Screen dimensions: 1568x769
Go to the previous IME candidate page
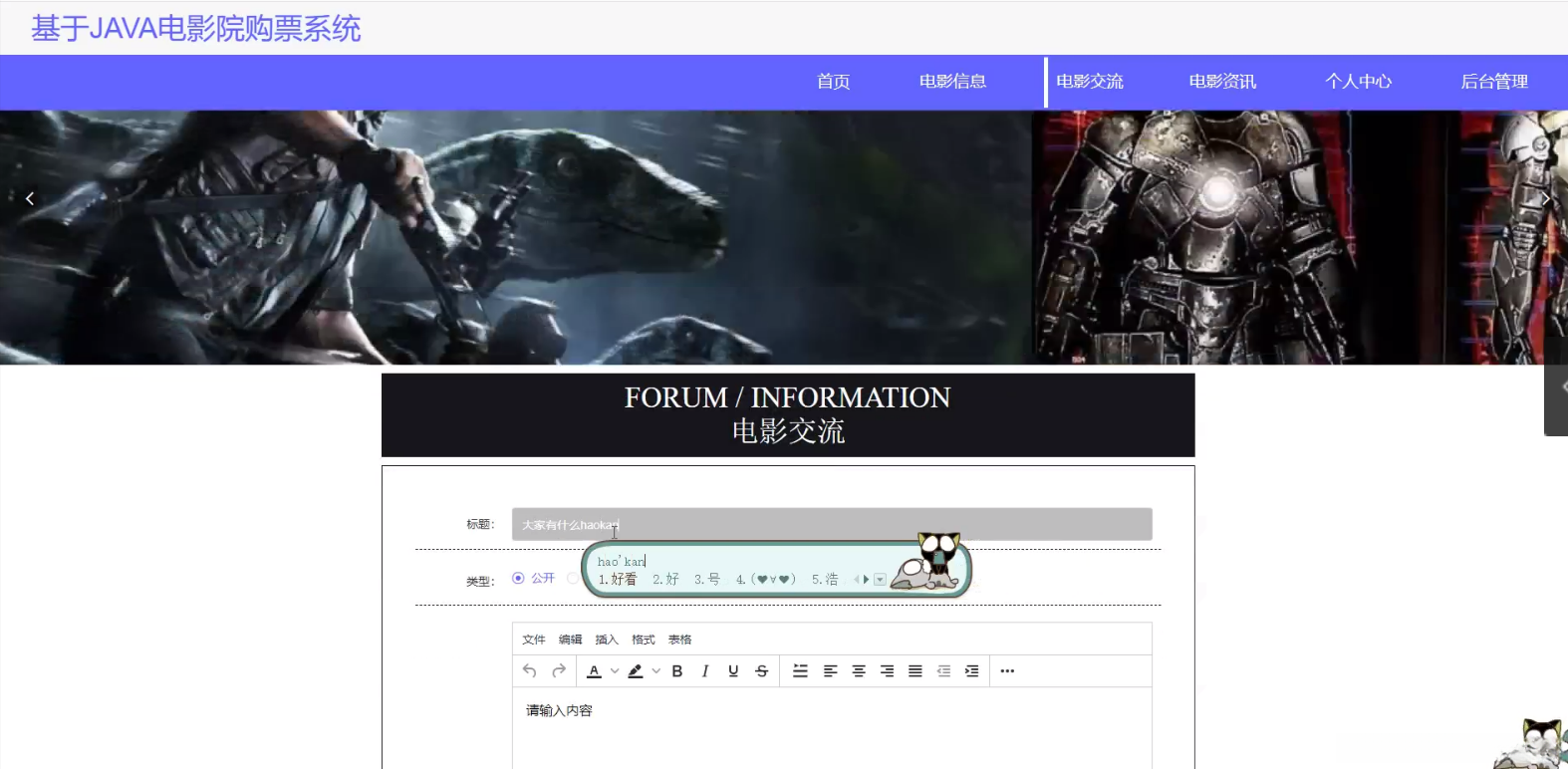[857, 579]
